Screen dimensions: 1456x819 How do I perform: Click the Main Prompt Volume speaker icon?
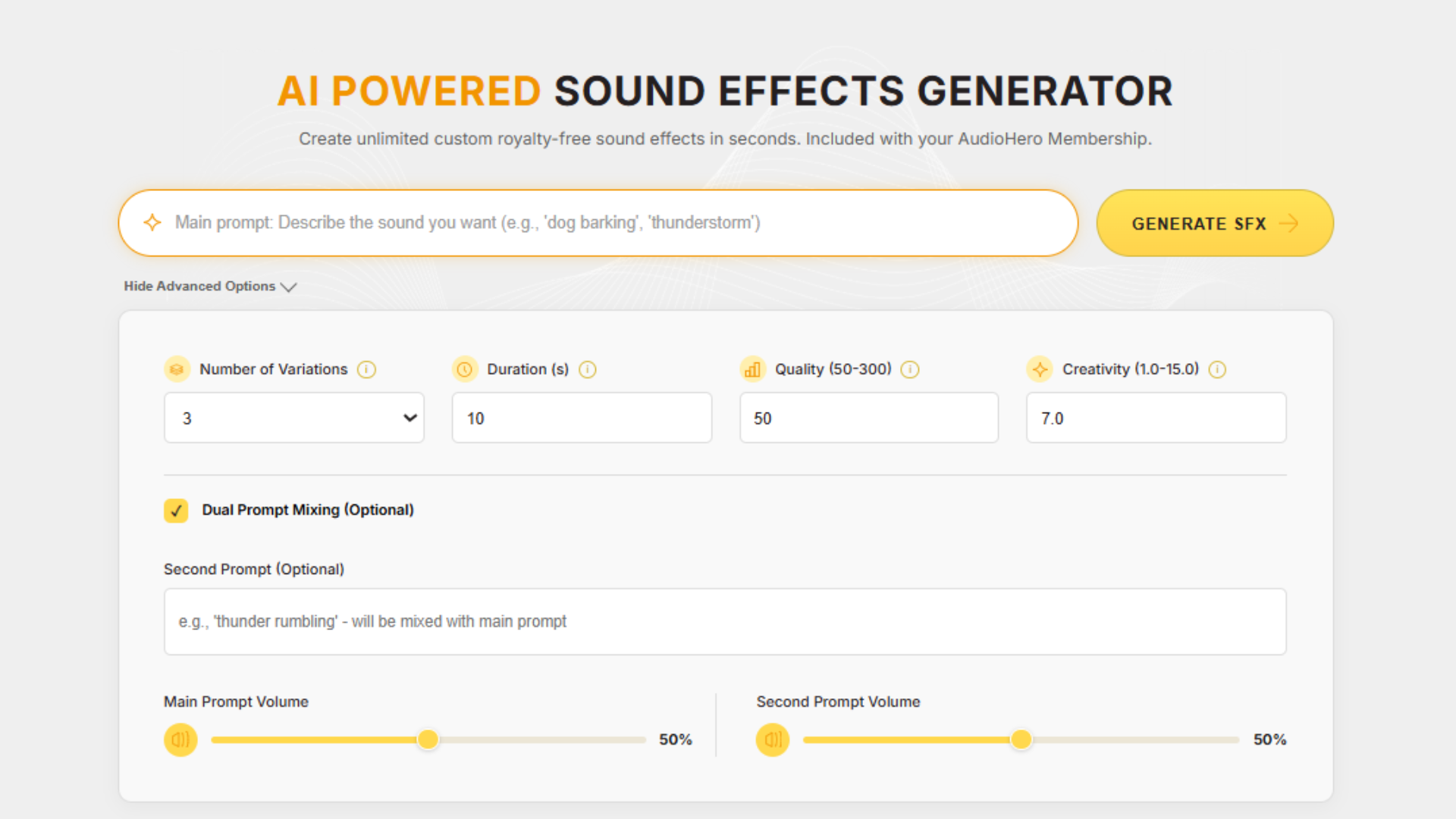tap(180, 739)
